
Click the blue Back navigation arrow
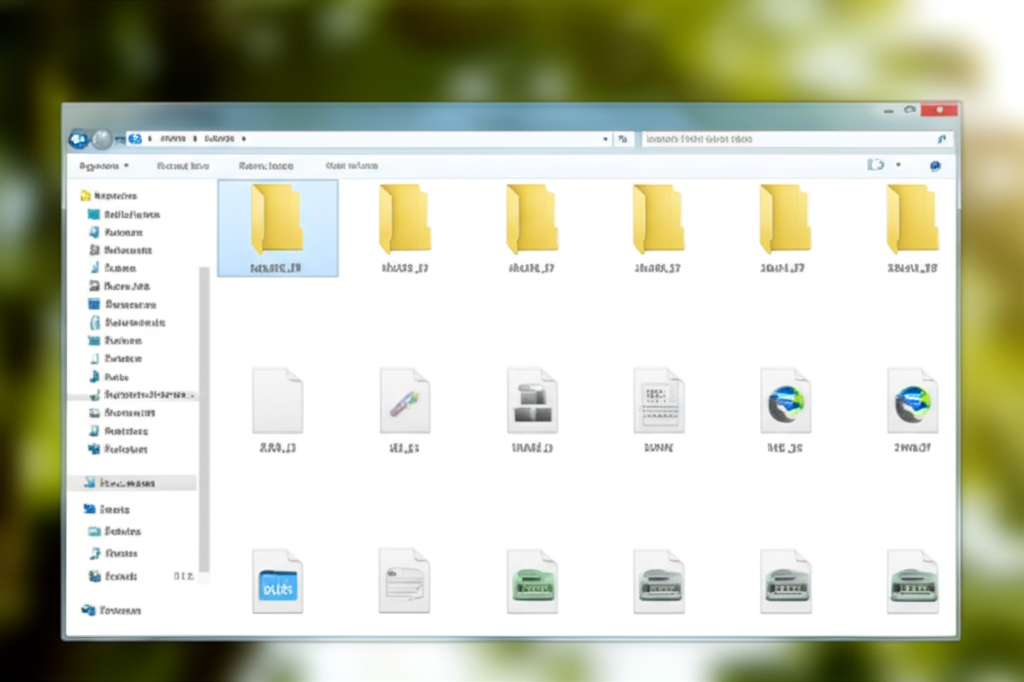[x=78, y=140]
